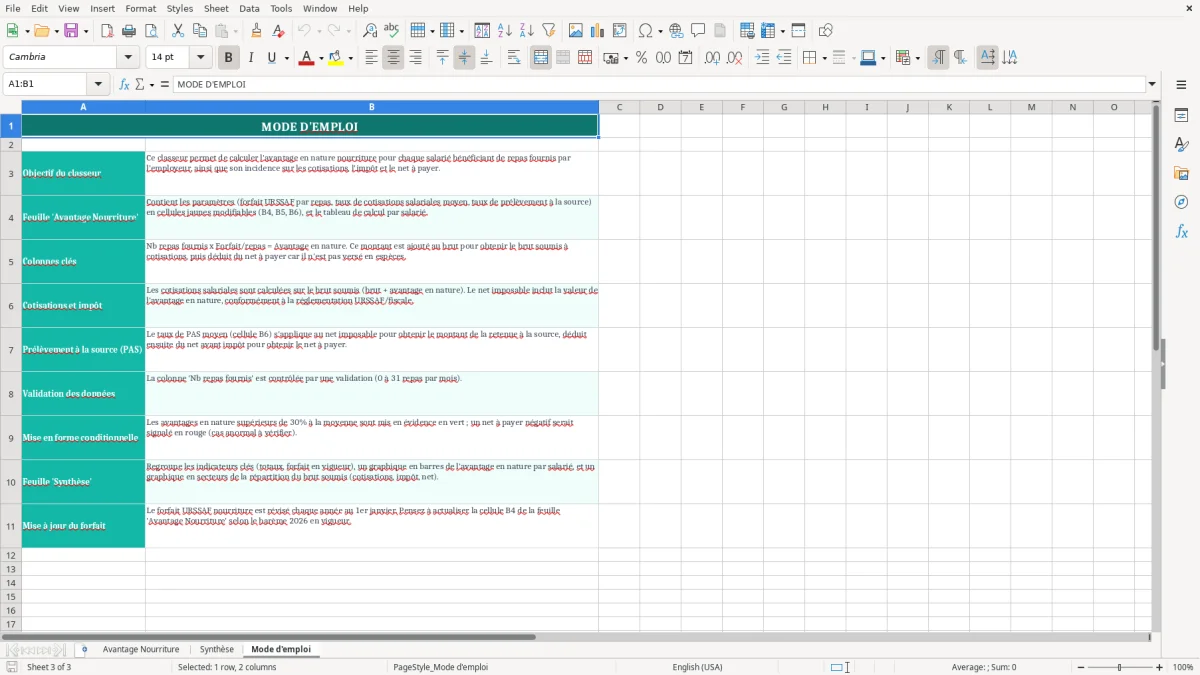The width and height of the screenshot is (1200, 675).
Task: Insert a comment
Action: pos(698,31)
